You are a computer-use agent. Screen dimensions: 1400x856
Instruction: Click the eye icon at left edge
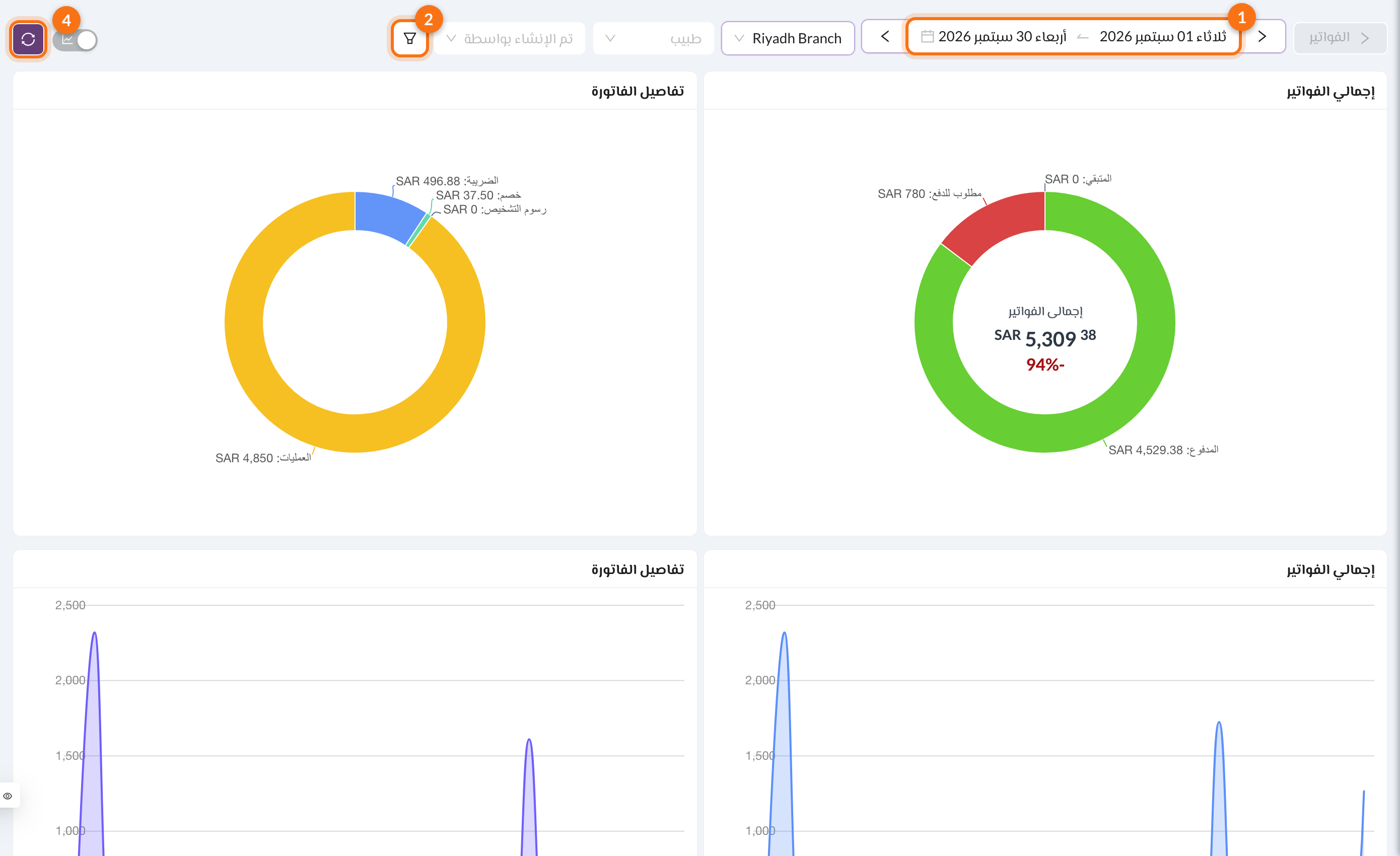pyautogui.click(x=8, y=795)
